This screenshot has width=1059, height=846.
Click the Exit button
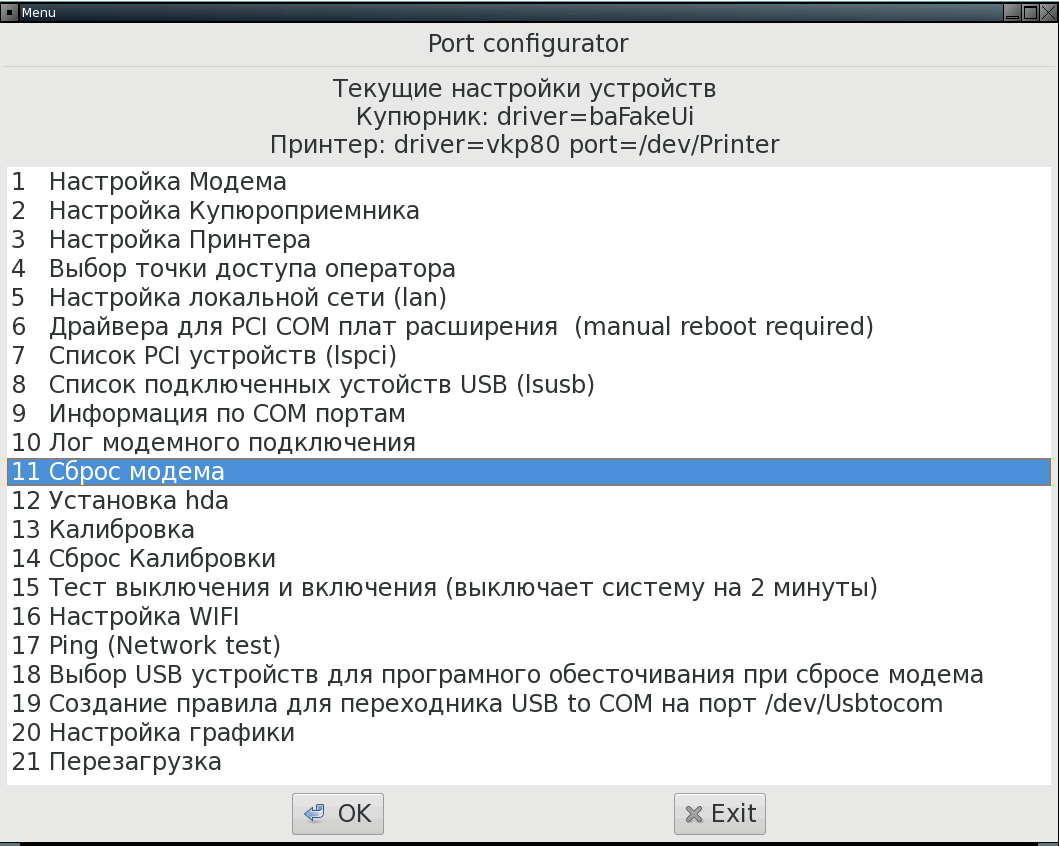720,814
